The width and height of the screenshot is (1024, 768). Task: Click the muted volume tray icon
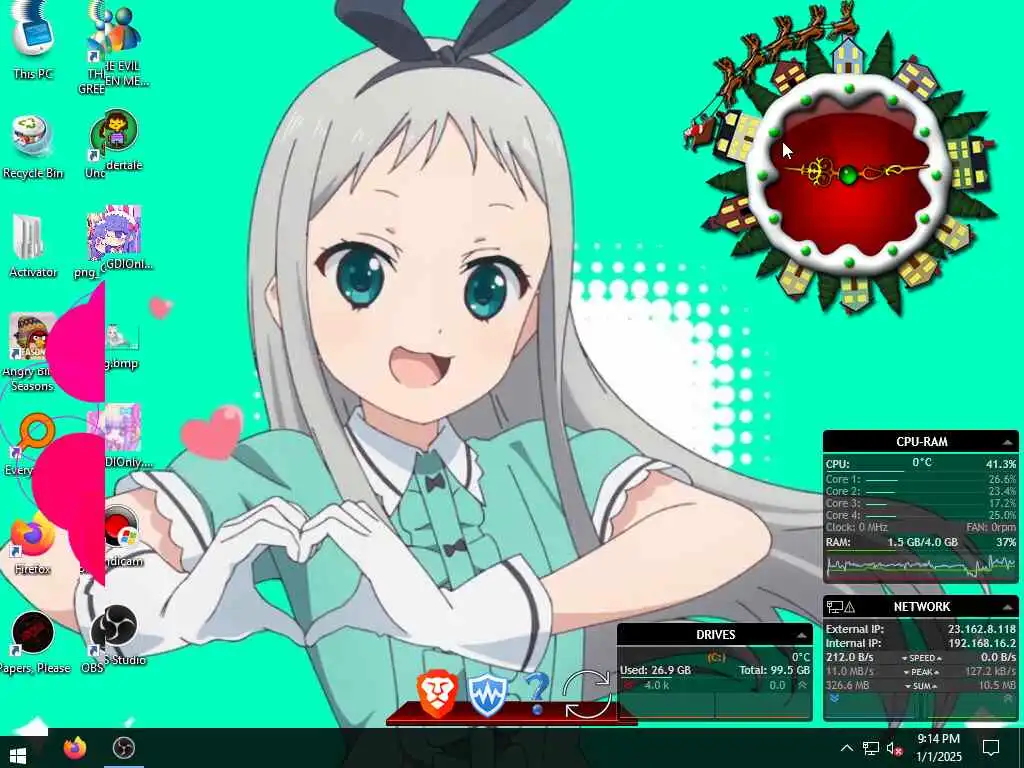click(894, 748)
